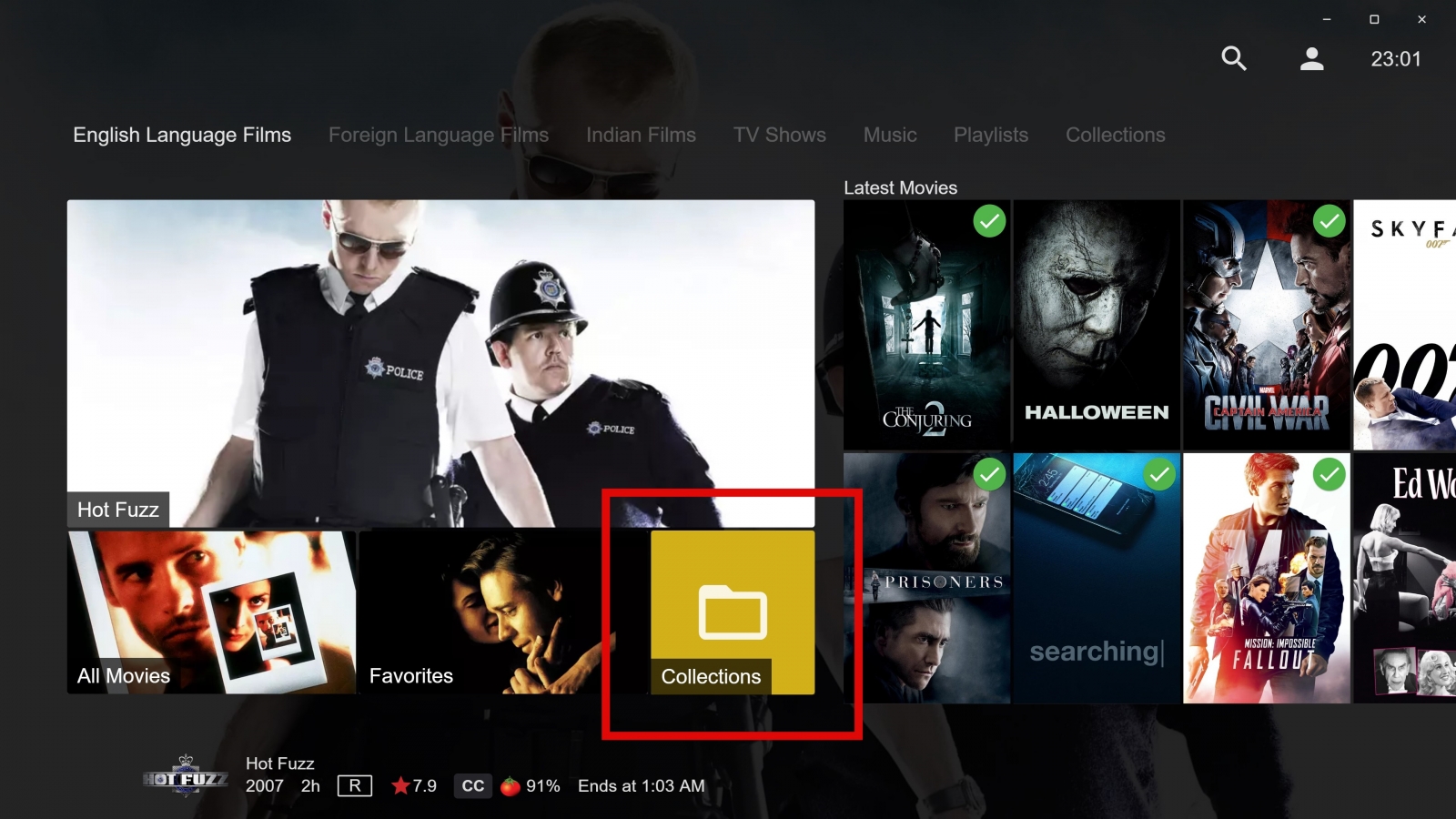The image size is (1456, 819).
Task: Click the 2007 release year text
Action: tap(265, 786)
